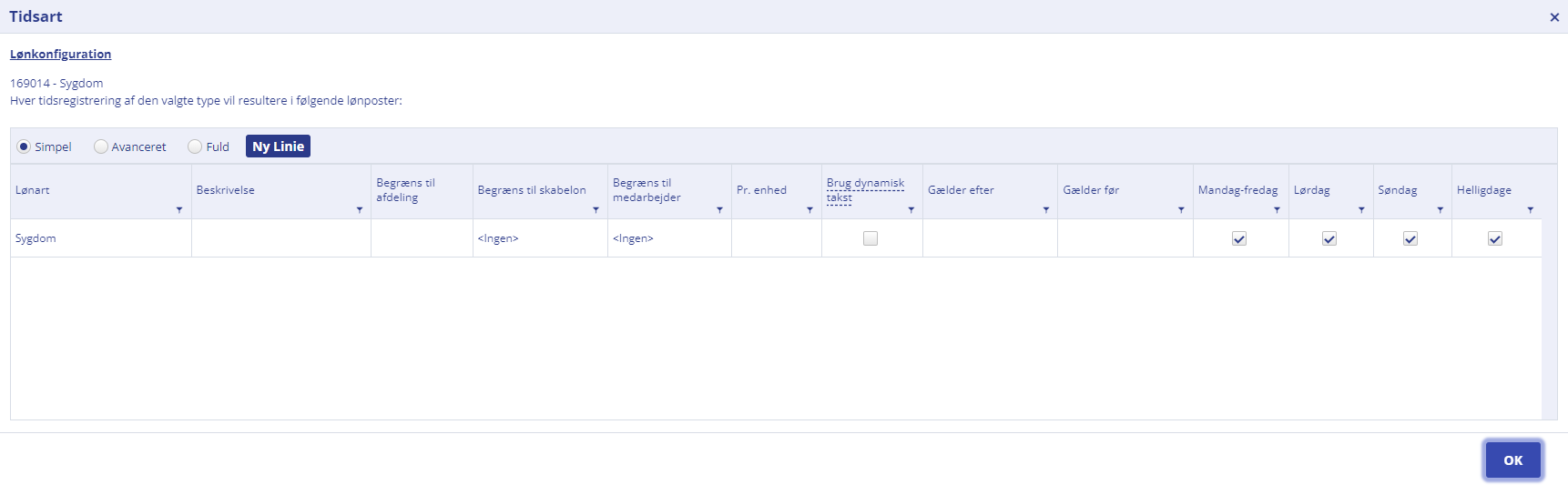
Task: Click Helligdage header text
Action: coord(1483,190)
